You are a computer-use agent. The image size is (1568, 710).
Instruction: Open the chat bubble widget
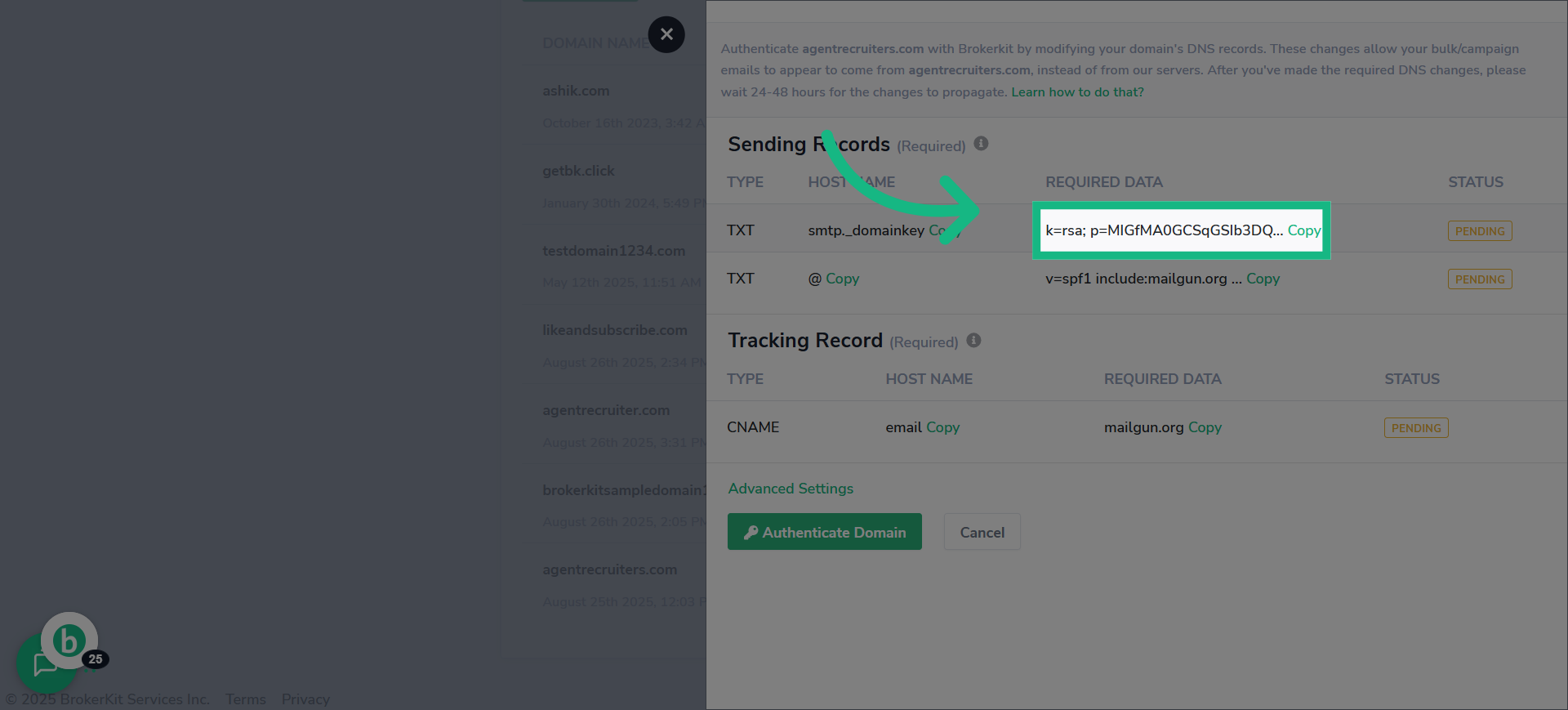click(45, 663)
